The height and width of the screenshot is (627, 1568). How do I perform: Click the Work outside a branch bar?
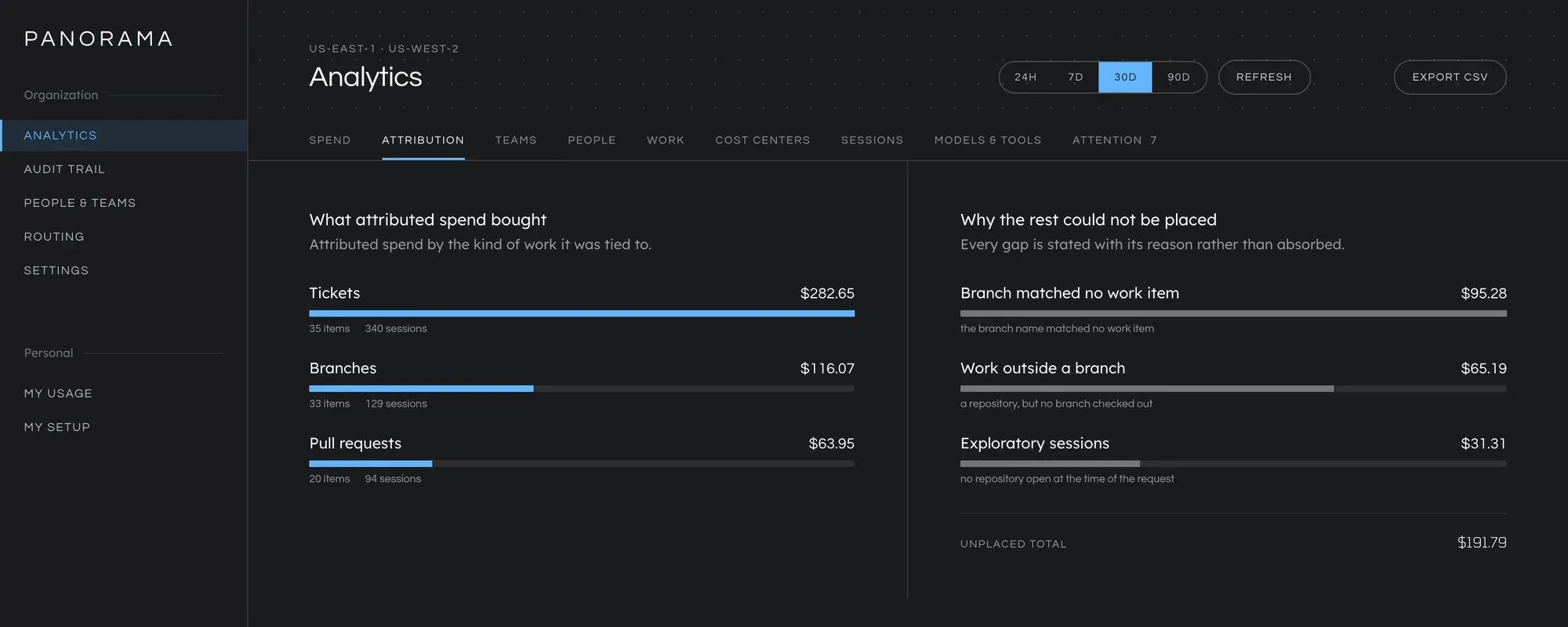tap(1233, 389)
